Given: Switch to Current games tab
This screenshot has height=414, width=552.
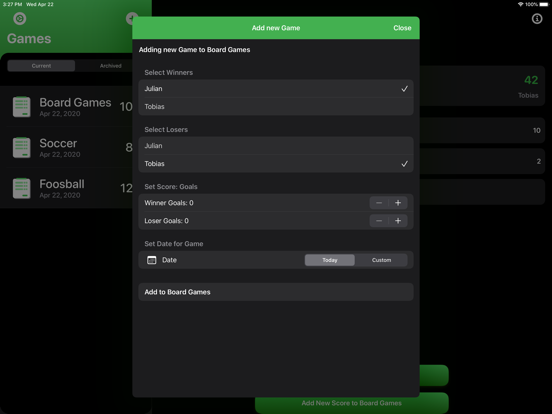Looking at the screenshot, I should (x=41, y=66).
